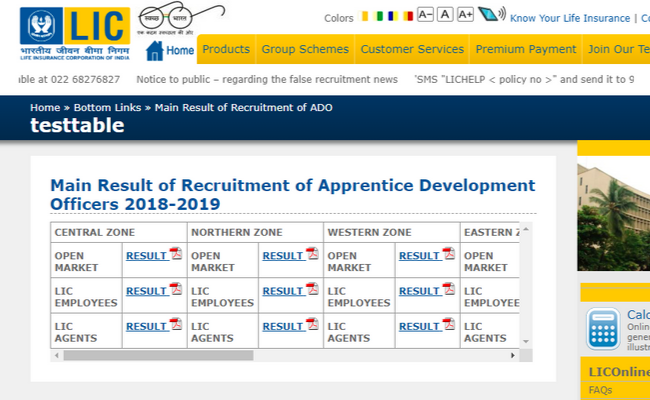Click the table's horizontal scrollbar right arrow

point(513,355)
